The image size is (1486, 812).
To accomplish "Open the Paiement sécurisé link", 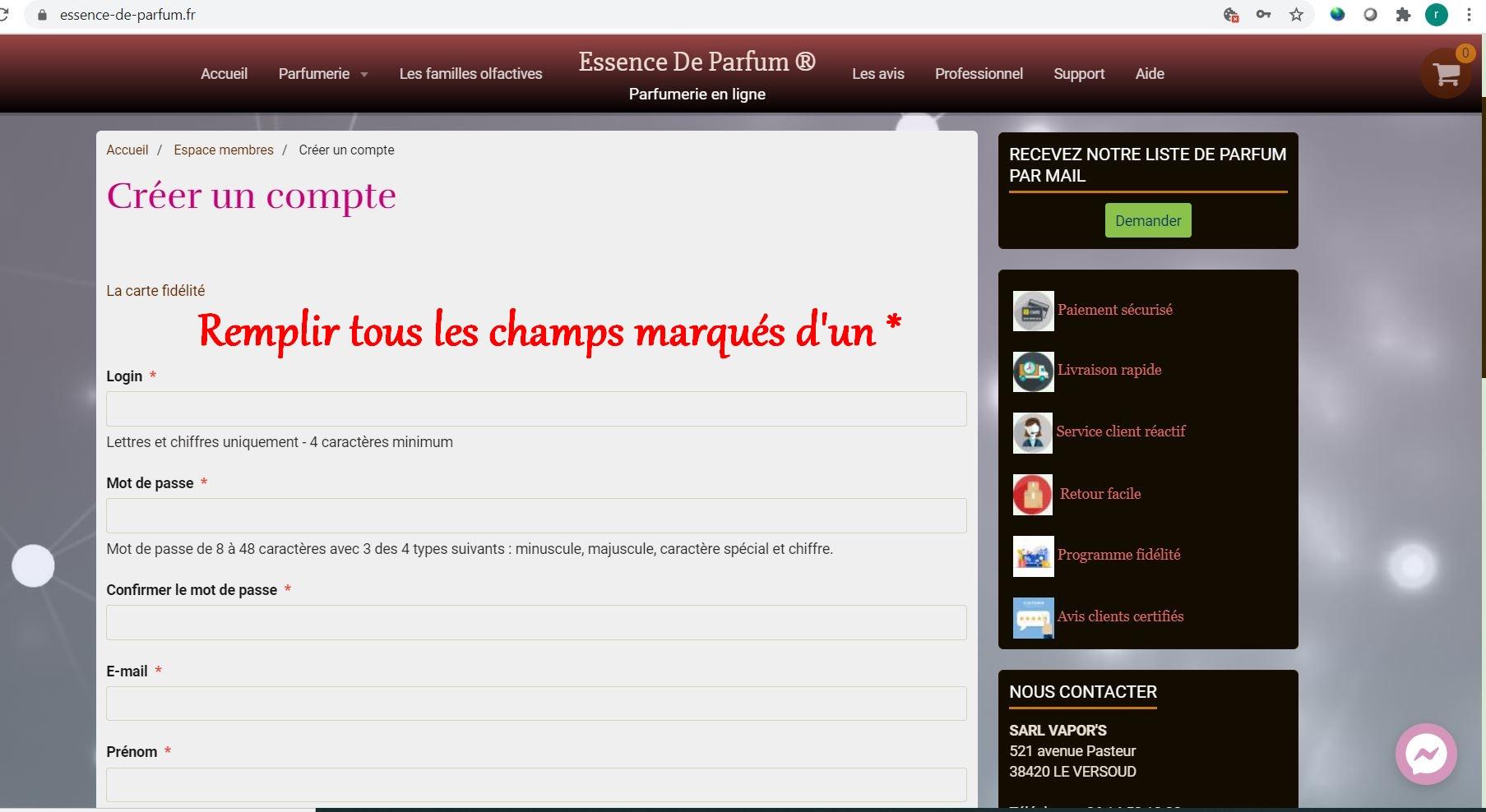I will tap(1115, 310).
